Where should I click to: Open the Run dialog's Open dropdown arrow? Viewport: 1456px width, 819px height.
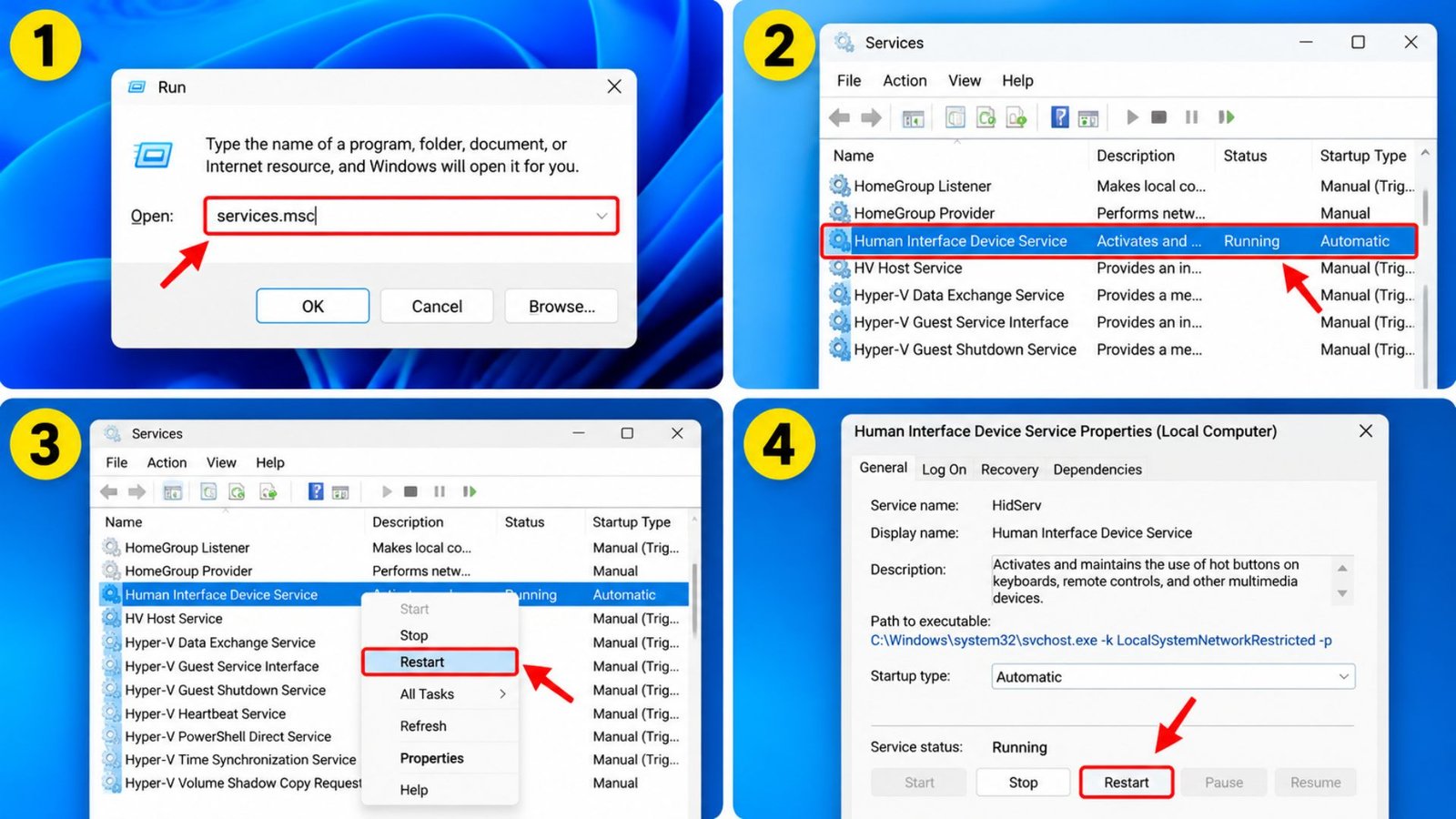click(602, 216)
